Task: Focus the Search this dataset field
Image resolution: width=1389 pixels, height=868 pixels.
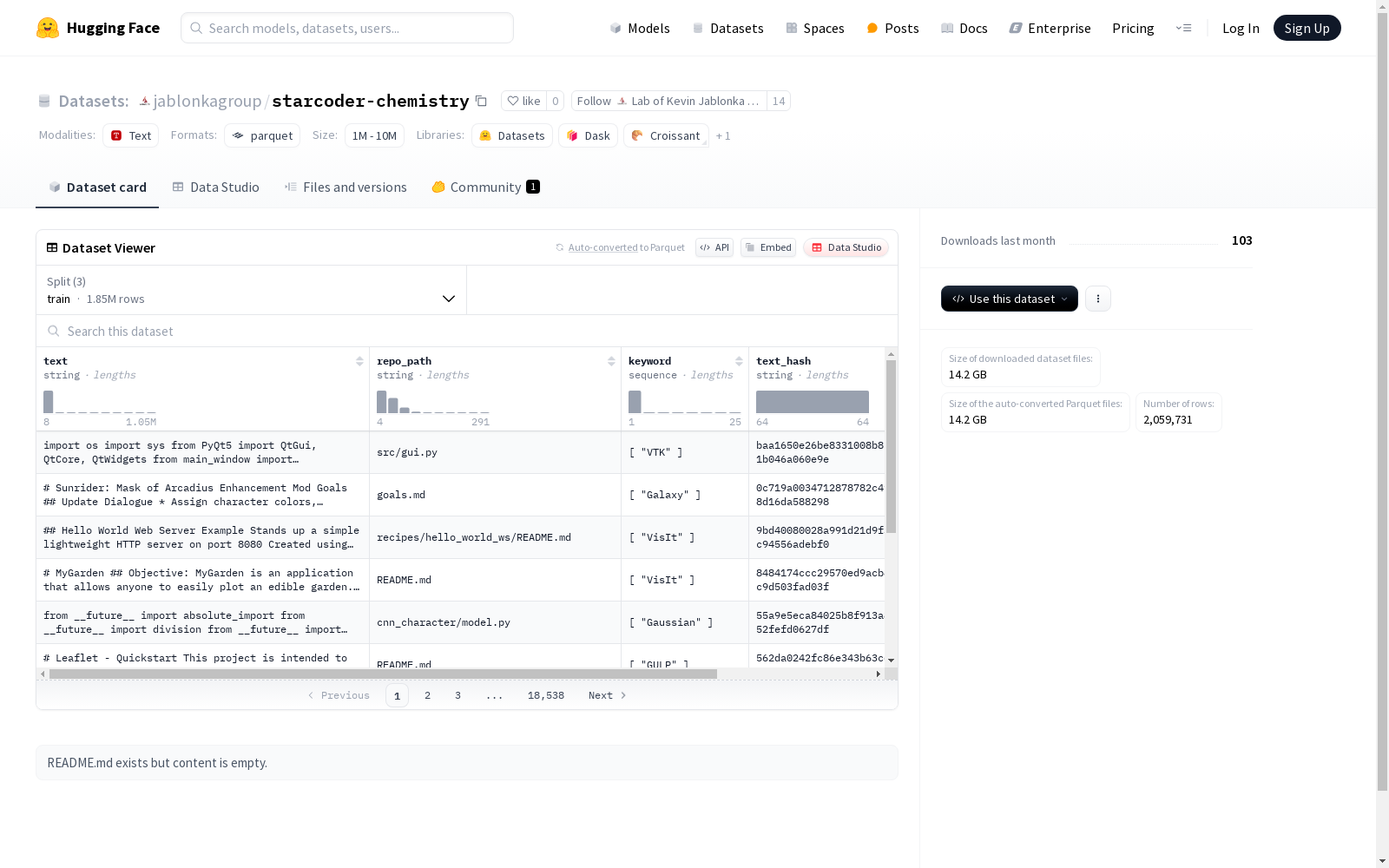Action: click(x=467, y=331)
